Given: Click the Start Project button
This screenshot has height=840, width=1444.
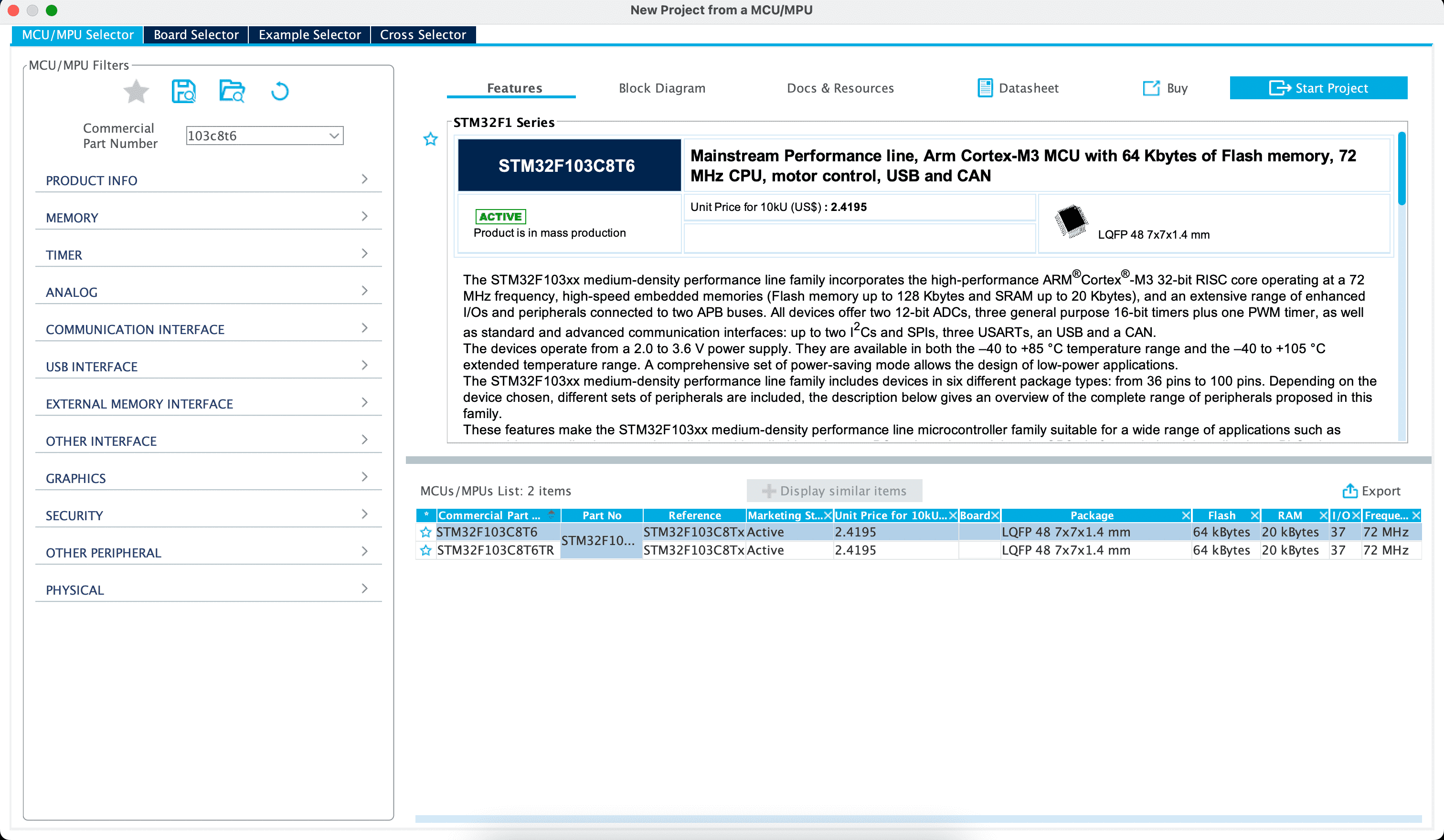Looking at the screenshot, I should pyautogui.click(x=1318, y=88).
